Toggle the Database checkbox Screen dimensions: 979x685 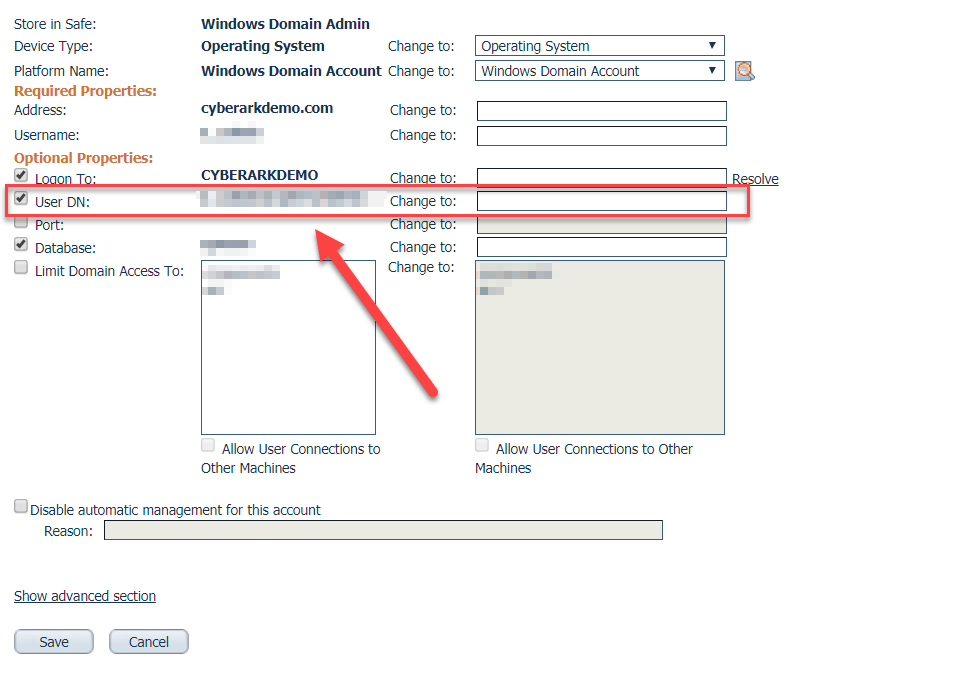point(21,244)
